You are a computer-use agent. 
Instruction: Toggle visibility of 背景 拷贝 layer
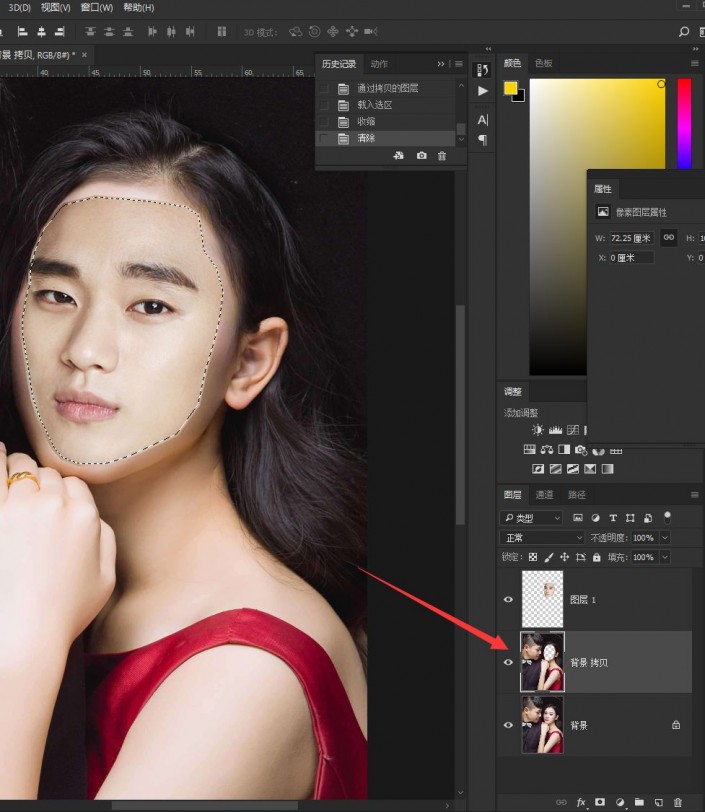[x=508, y=662]
